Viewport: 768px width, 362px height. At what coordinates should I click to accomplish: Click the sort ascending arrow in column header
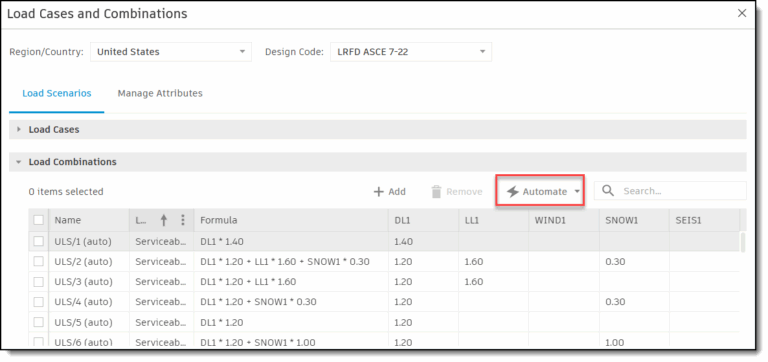[164, 220]
